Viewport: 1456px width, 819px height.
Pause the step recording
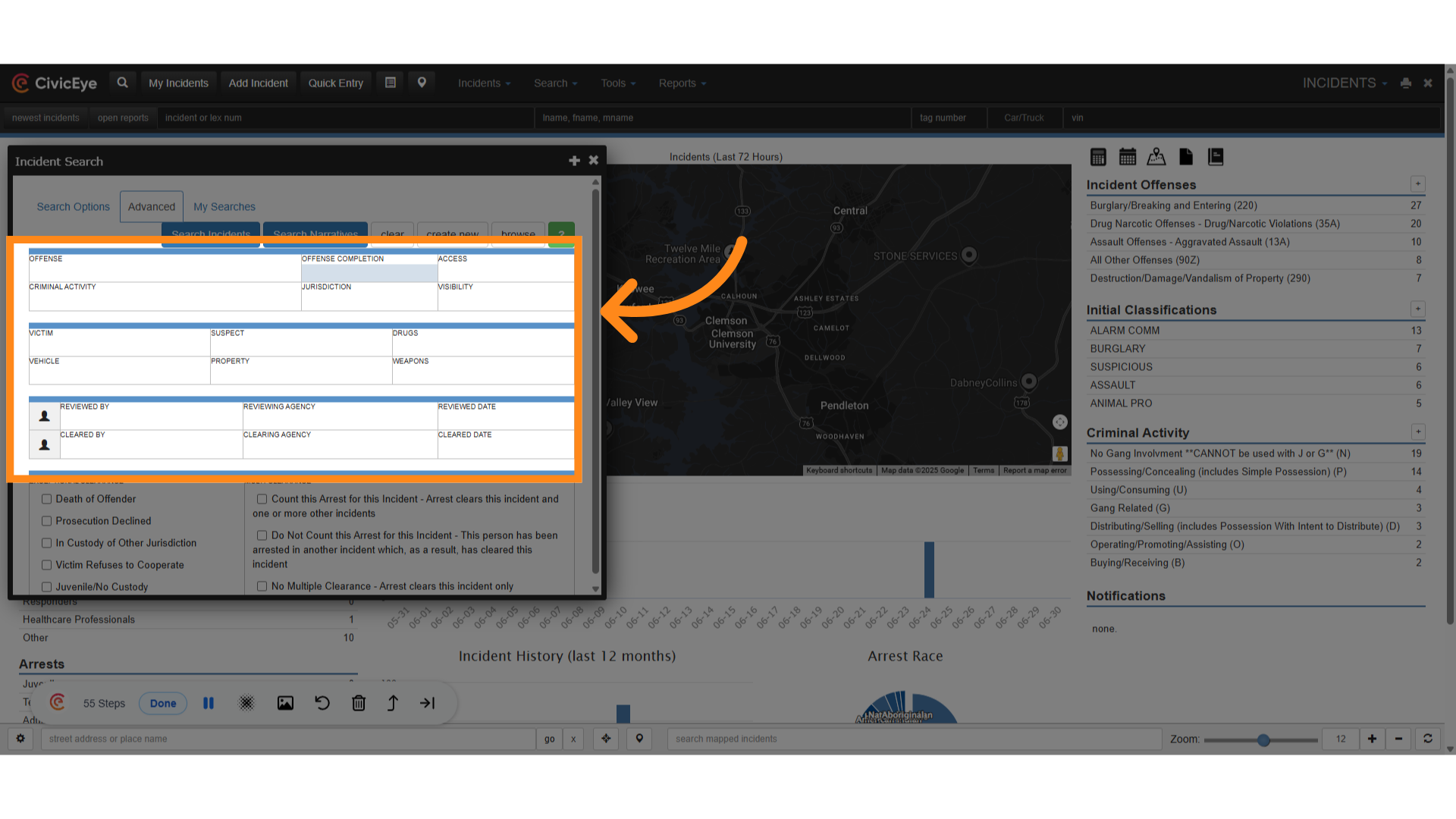(x=209, y=703)
